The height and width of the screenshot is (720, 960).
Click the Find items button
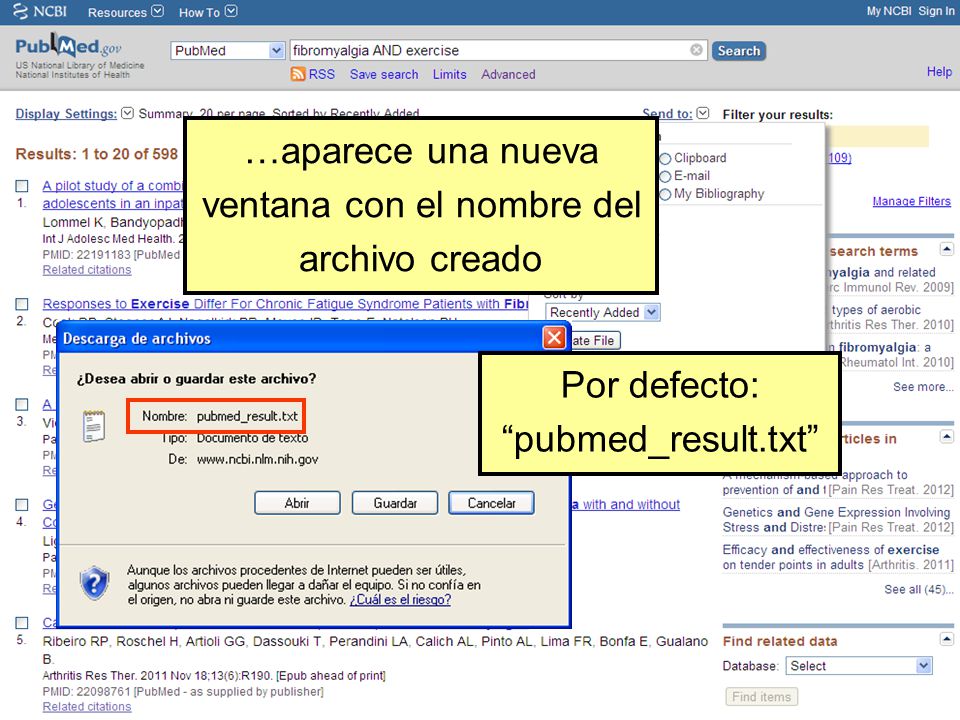[x=762, y=697]
